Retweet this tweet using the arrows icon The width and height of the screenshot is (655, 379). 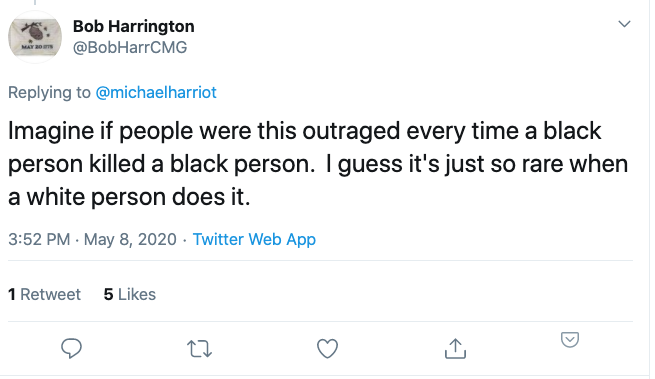(x=199, y=349)
